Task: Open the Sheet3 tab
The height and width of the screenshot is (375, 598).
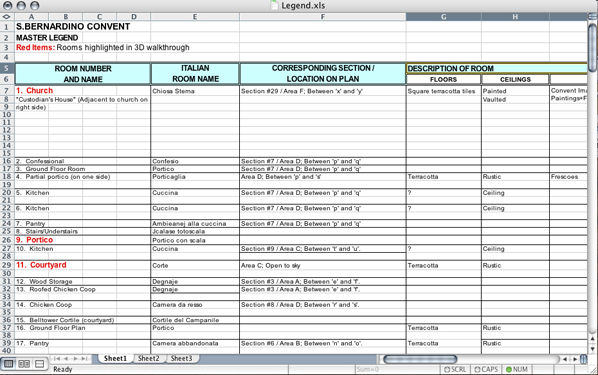Action: [x=181, y=358]
